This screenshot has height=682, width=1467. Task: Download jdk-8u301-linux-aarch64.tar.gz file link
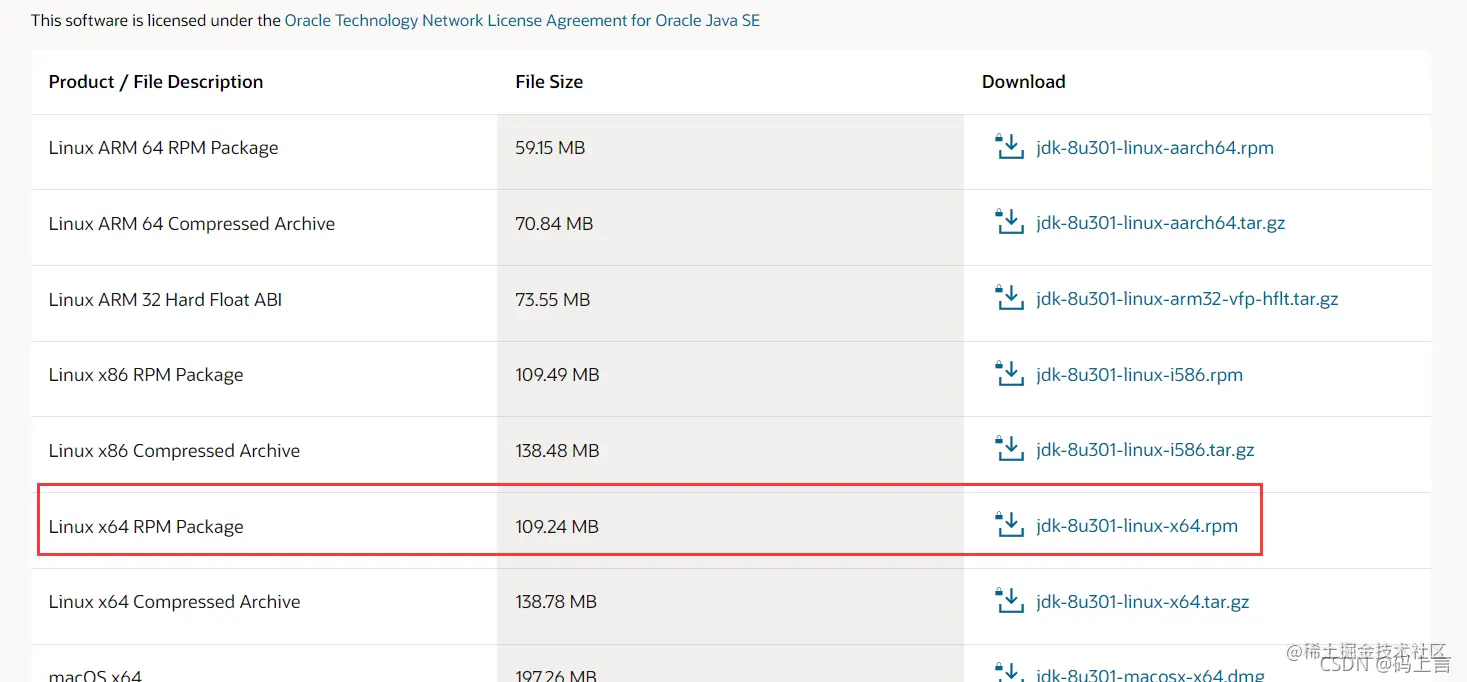(1161, 224)
